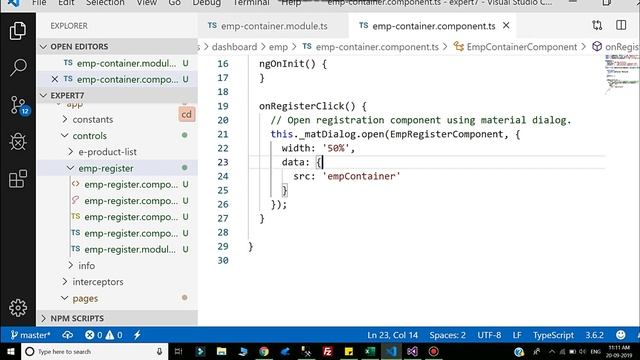Open the Debug menu
The height and width of the screenshot is (360, 640).
(207, 3)
